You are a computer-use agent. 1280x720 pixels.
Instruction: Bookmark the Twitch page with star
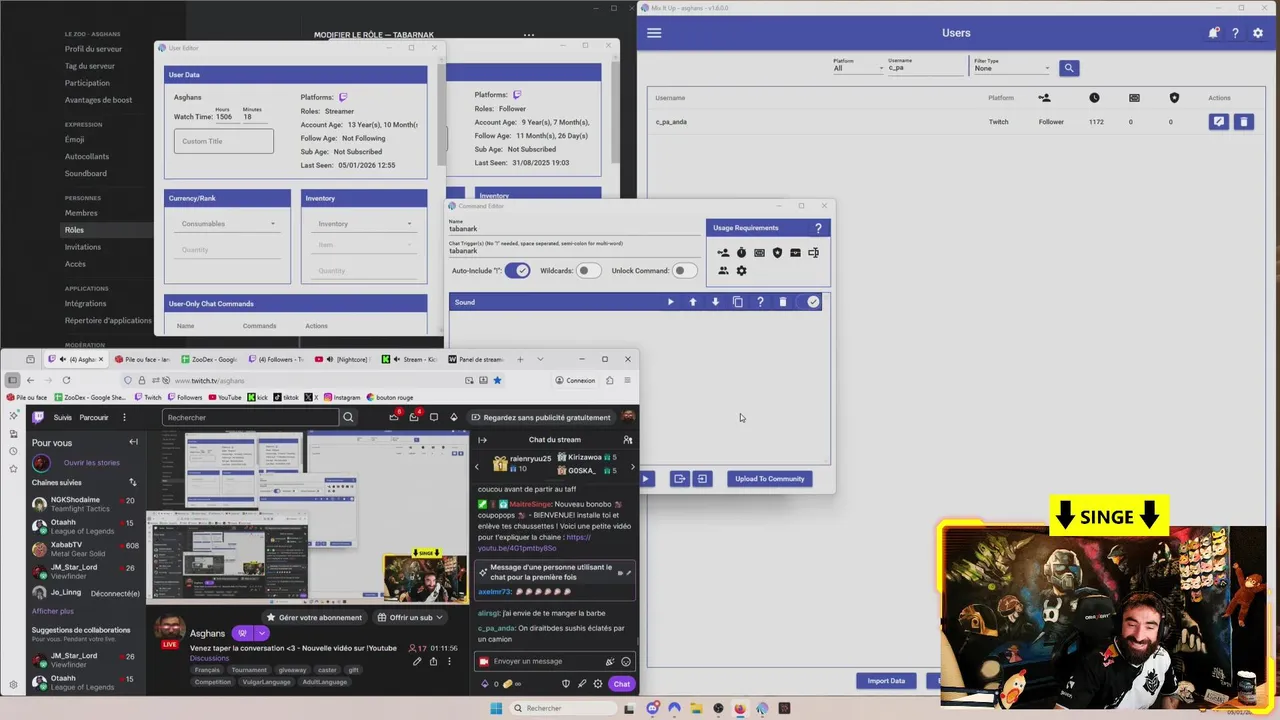click(x=497, y=380)
